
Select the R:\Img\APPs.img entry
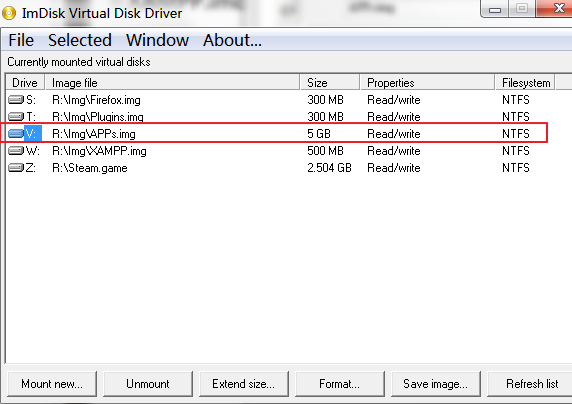pos(94,134)
